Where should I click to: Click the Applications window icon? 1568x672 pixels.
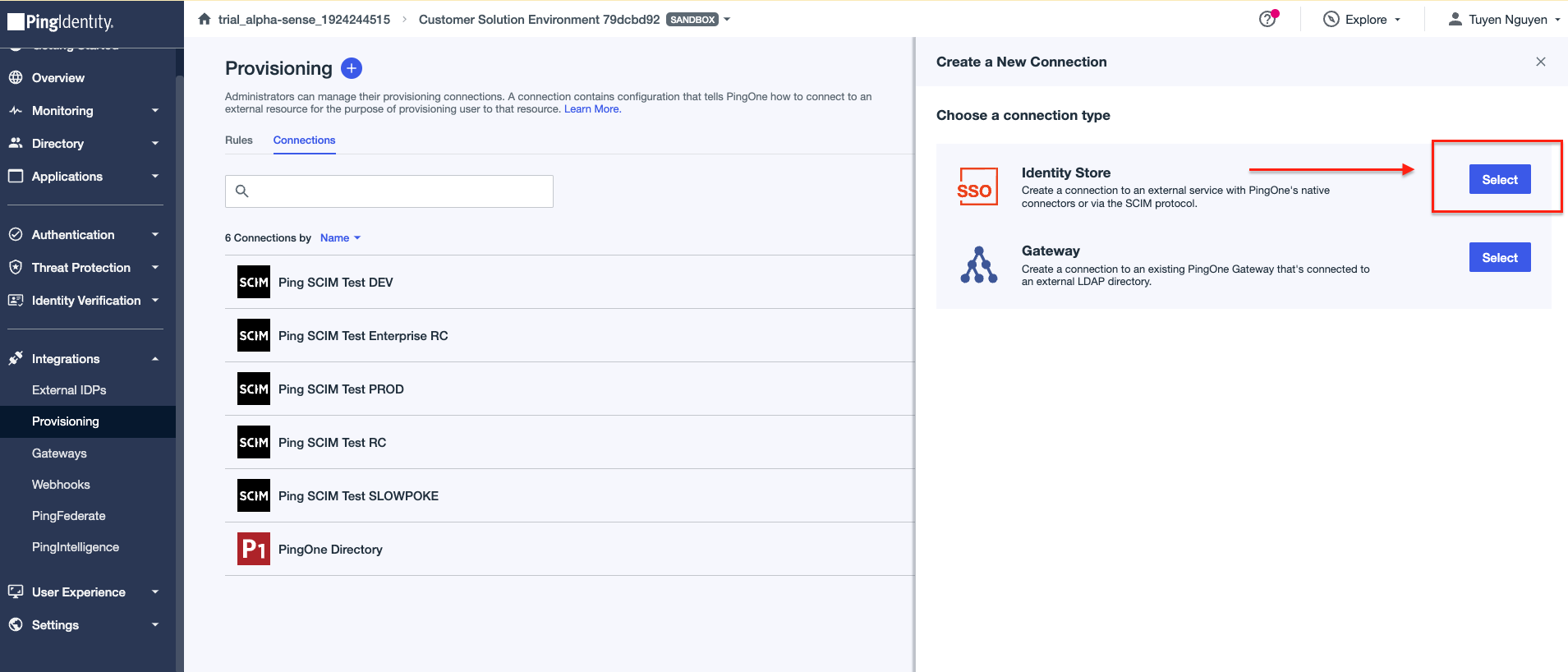pos(16,176)
